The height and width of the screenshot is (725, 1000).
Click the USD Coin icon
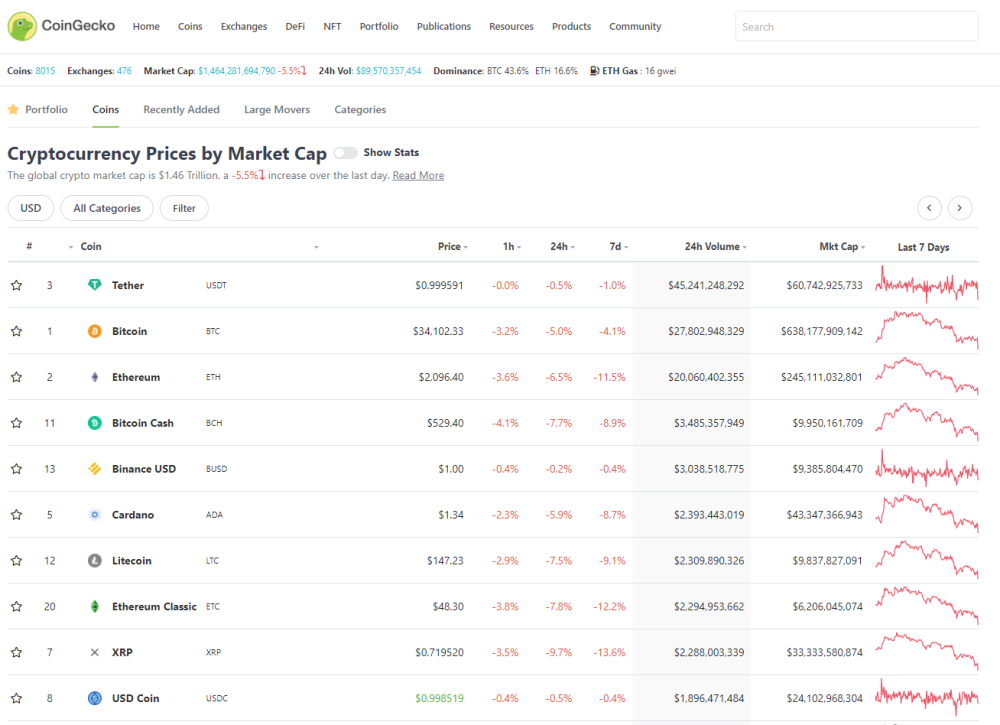coord(94,698)
